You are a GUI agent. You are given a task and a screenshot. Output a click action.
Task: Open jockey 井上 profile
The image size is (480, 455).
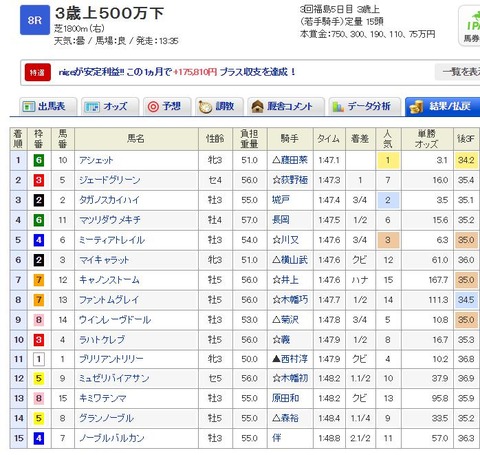pos(289,280)
